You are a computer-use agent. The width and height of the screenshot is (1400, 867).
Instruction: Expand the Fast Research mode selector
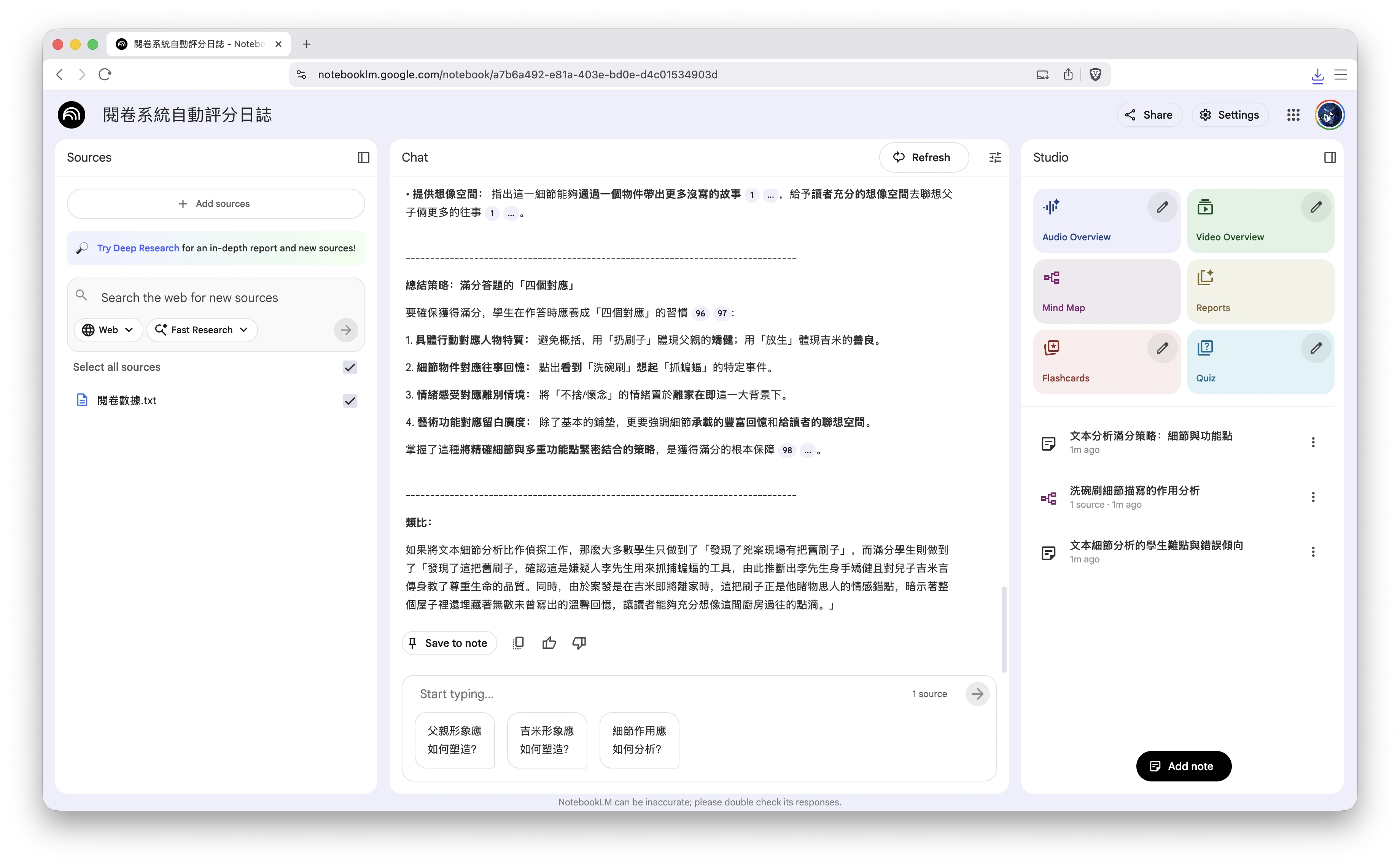(x=202, y=330)
